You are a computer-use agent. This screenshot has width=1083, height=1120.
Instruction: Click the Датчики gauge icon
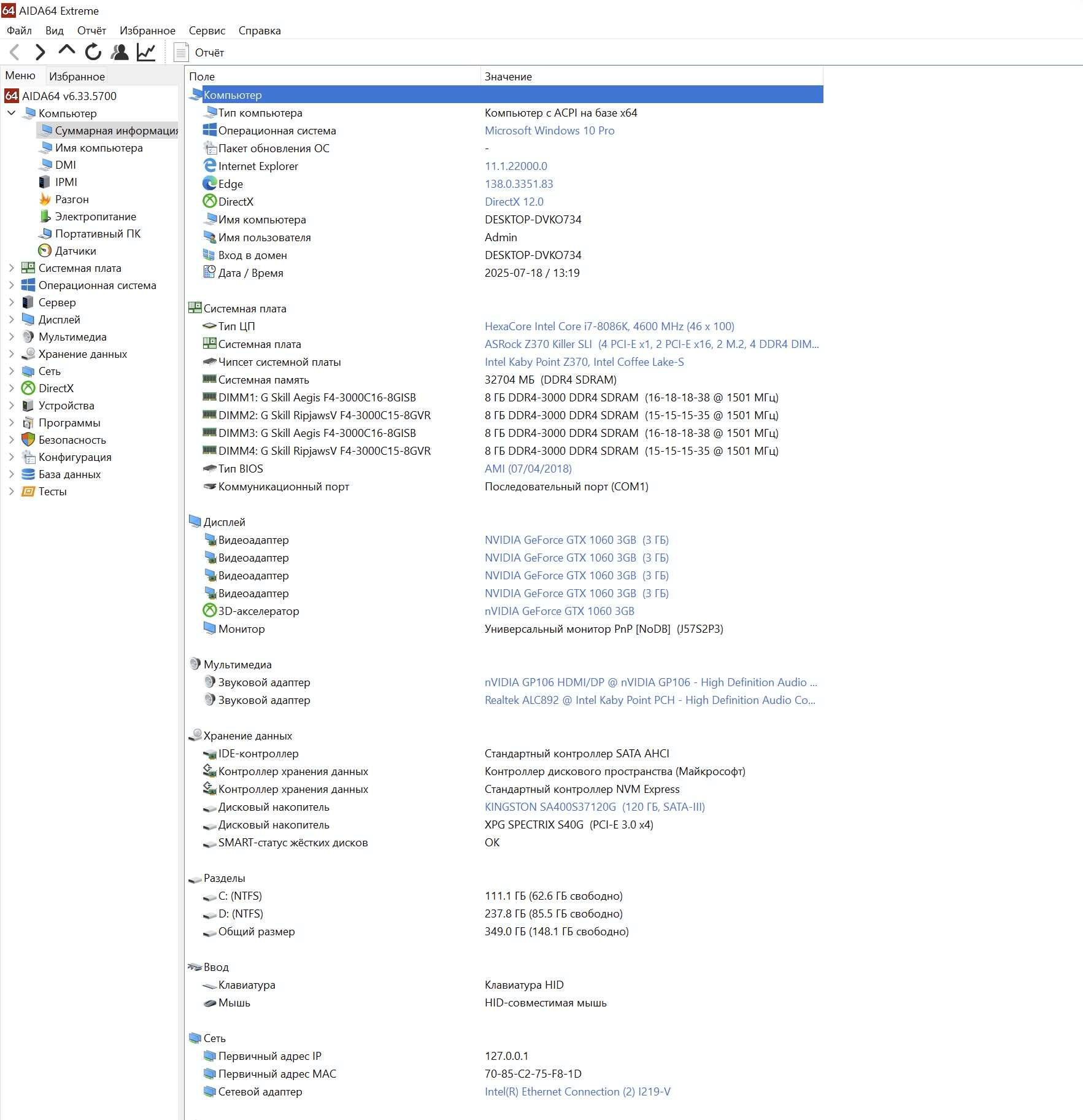pyautogui.click(x=45, y=250)
